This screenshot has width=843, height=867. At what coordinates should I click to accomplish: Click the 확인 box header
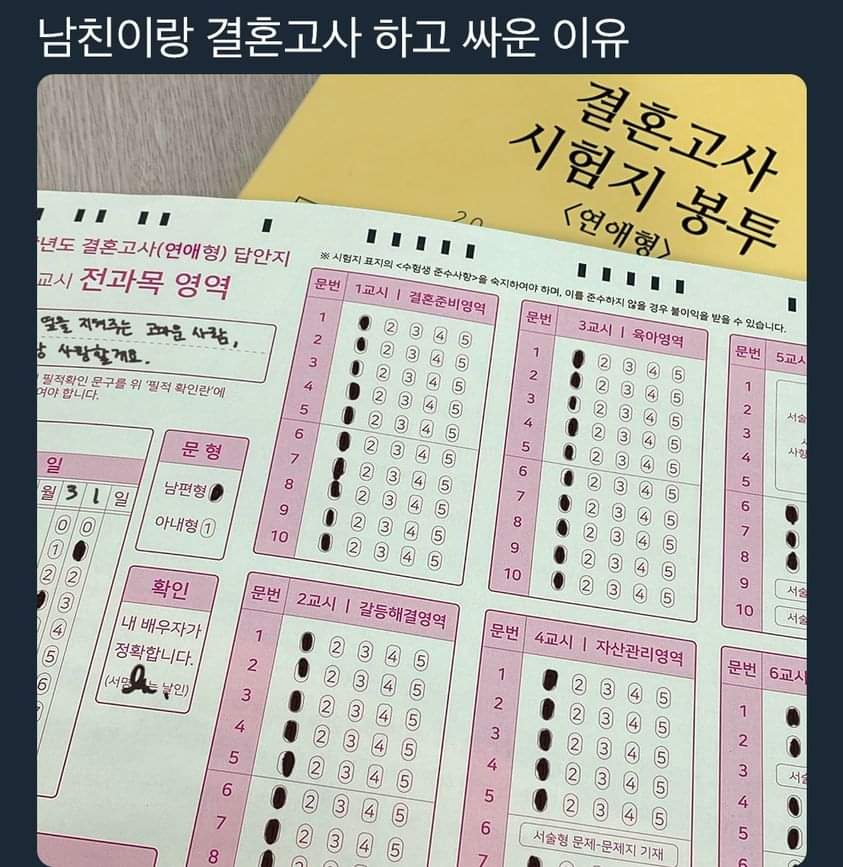(170, 589)
